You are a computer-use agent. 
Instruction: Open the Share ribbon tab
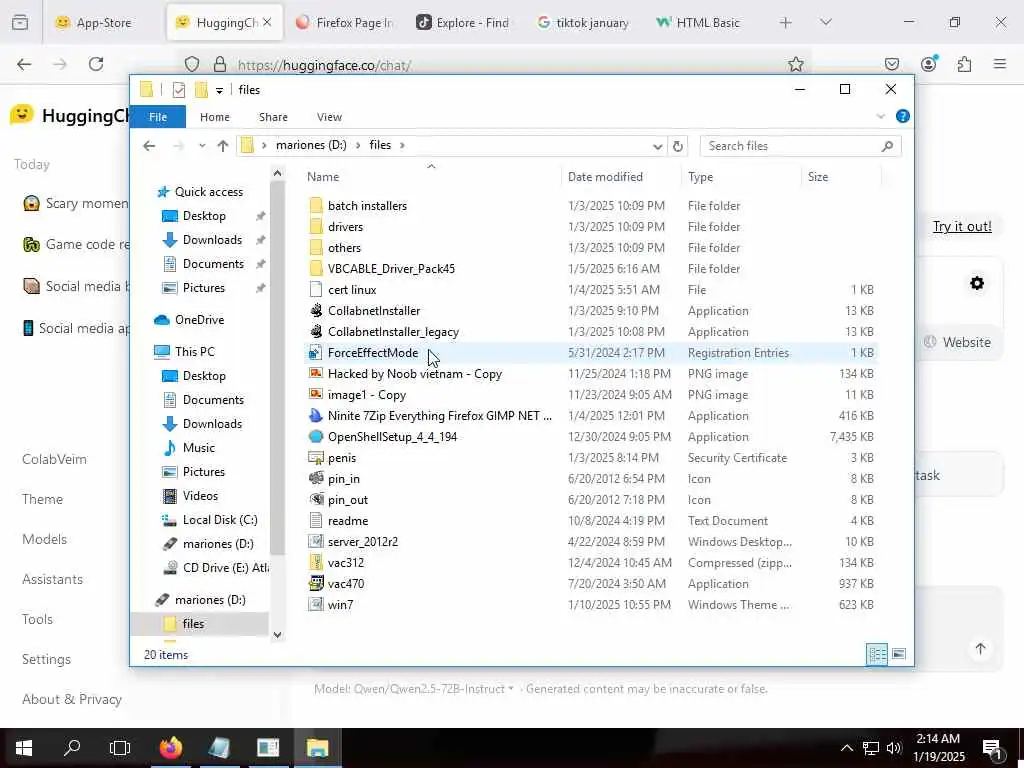point(273,117)
